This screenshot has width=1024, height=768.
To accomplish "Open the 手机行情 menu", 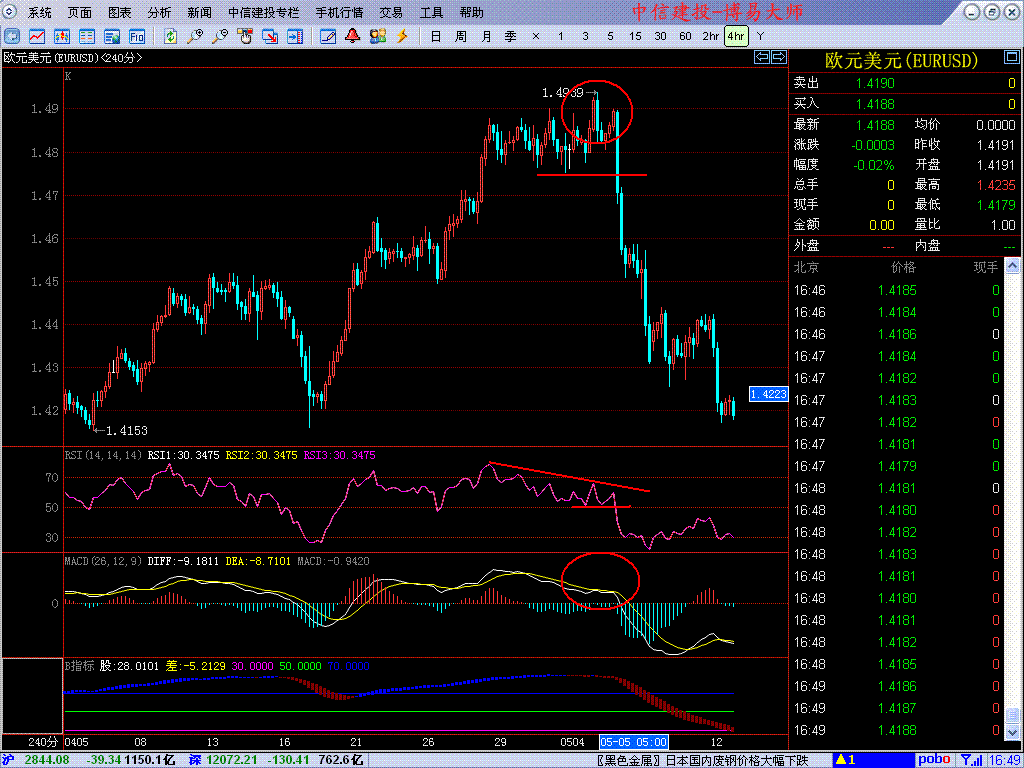I will point(339,12).
